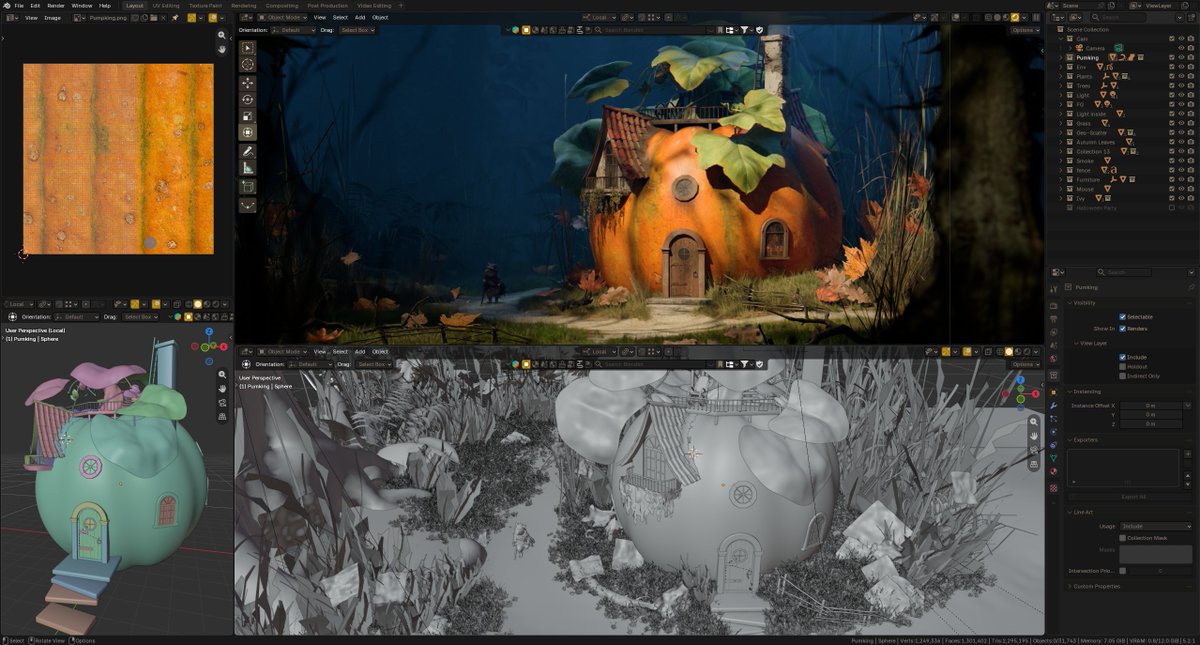Expand the Custom Properties panel
This screenshot has height=645, width=1200.
click(x=1068, y=586)
